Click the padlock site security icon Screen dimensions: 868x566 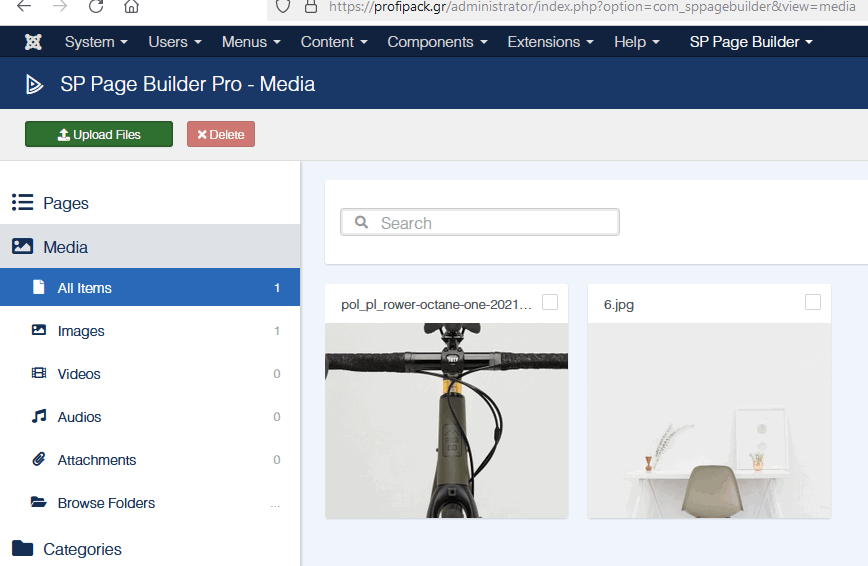pos(311,7)
